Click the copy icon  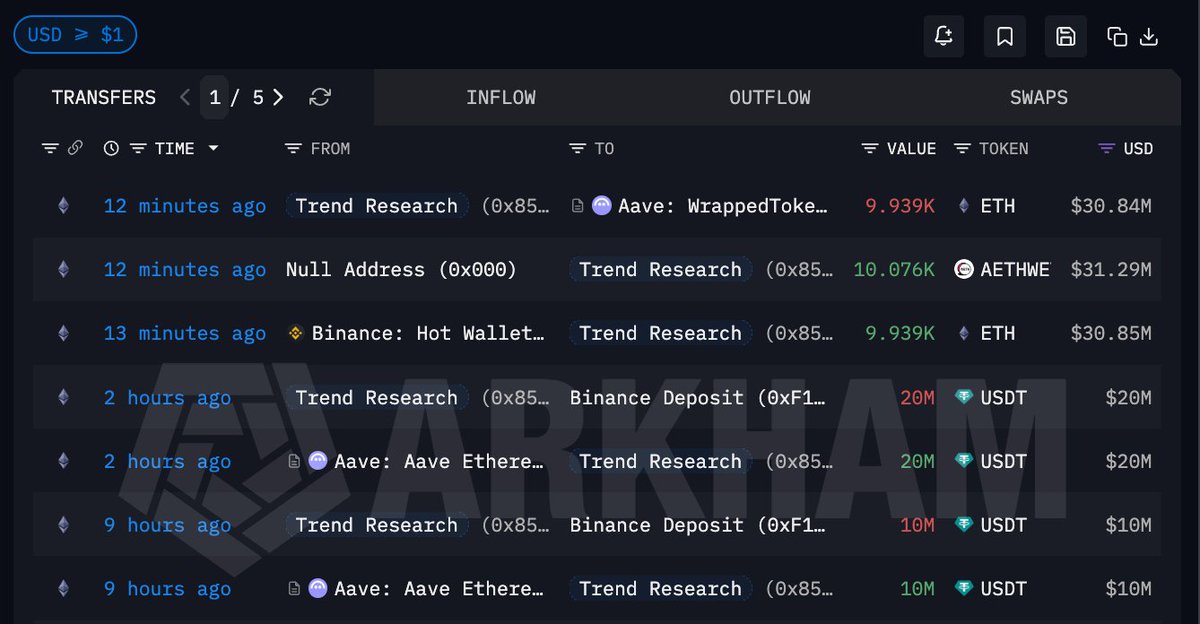pos(1117,37)
